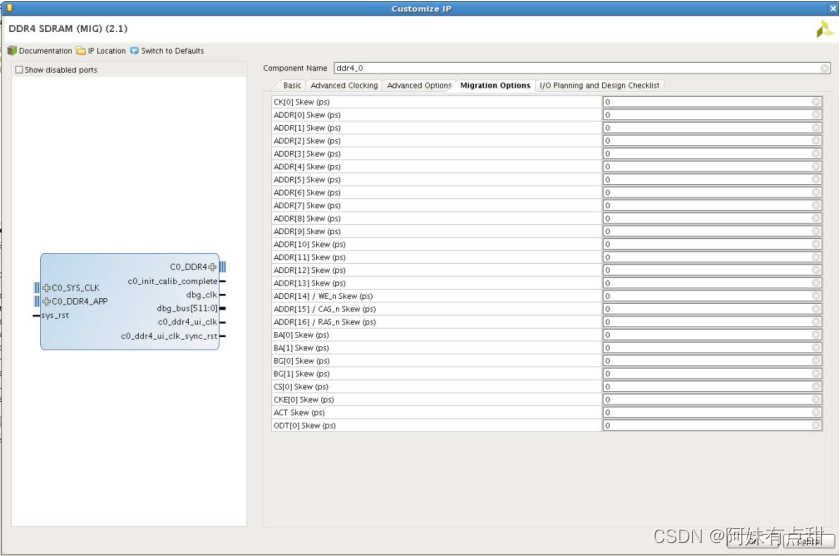840x556 pixels.
Task: Edit ADDR[16] / RAS_n Skew value field
Action: tap(712, 322)
